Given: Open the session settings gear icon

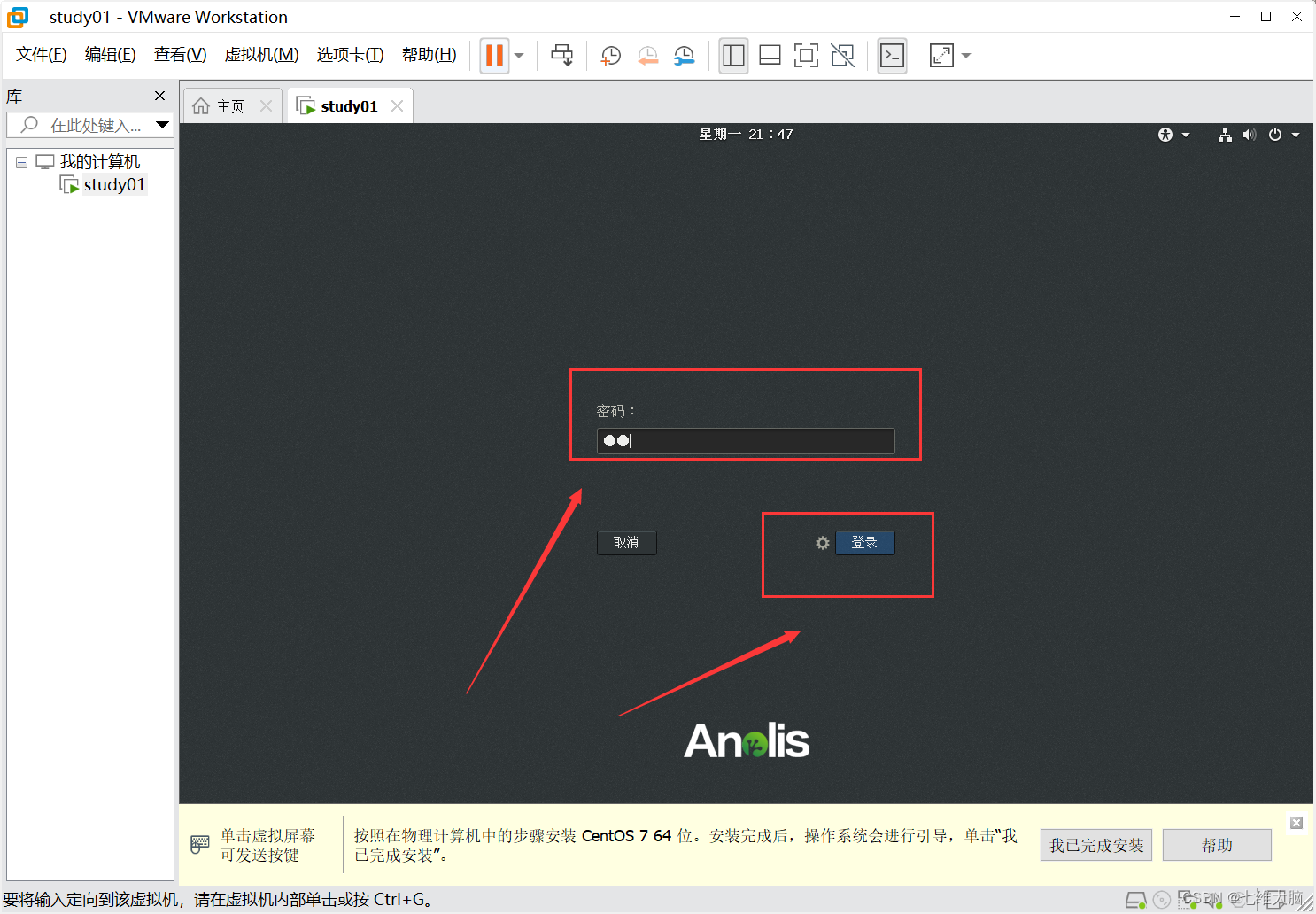Looking at the screenshot, I should pos(823,543).
